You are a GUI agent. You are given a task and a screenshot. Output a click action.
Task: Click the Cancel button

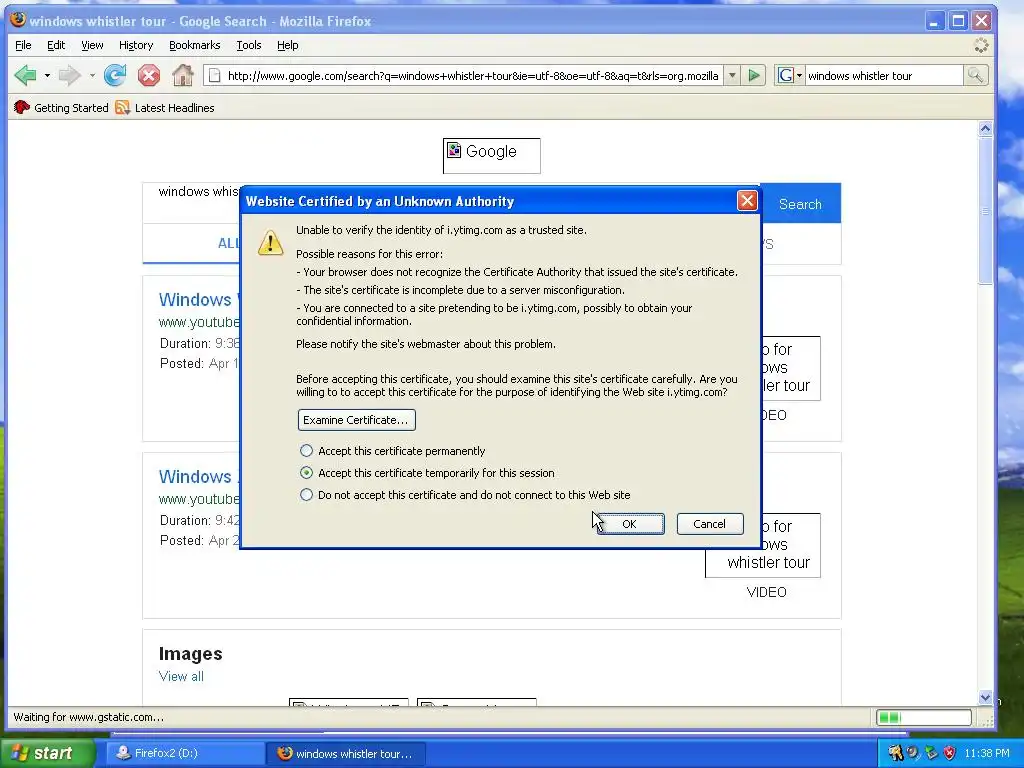pos(709,524)
